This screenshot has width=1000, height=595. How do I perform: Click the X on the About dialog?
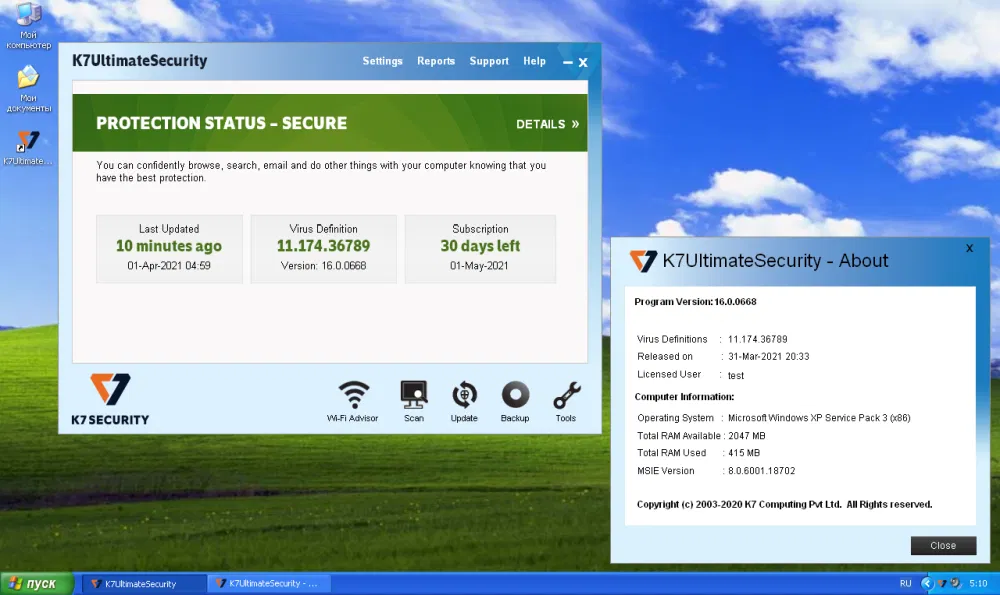pyautogui.click(x=969, y=248)
